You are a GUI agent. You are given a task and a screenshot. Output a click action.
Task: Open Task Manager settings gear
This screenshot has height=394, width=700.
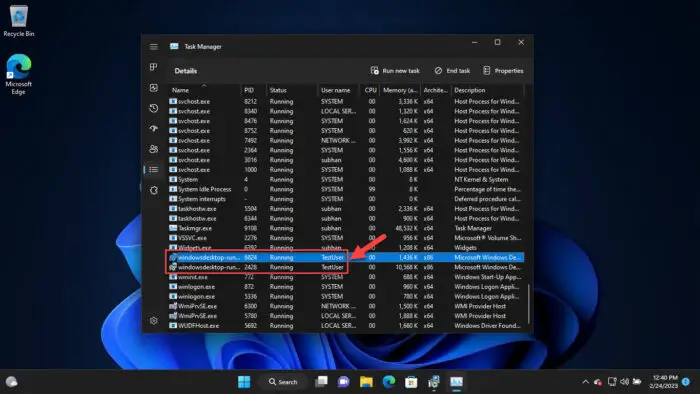(x=154, y=320)
